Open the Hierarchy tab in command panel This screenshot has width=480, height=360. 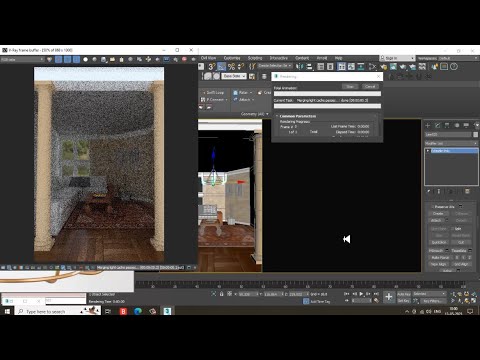click(x=447, y=125)
